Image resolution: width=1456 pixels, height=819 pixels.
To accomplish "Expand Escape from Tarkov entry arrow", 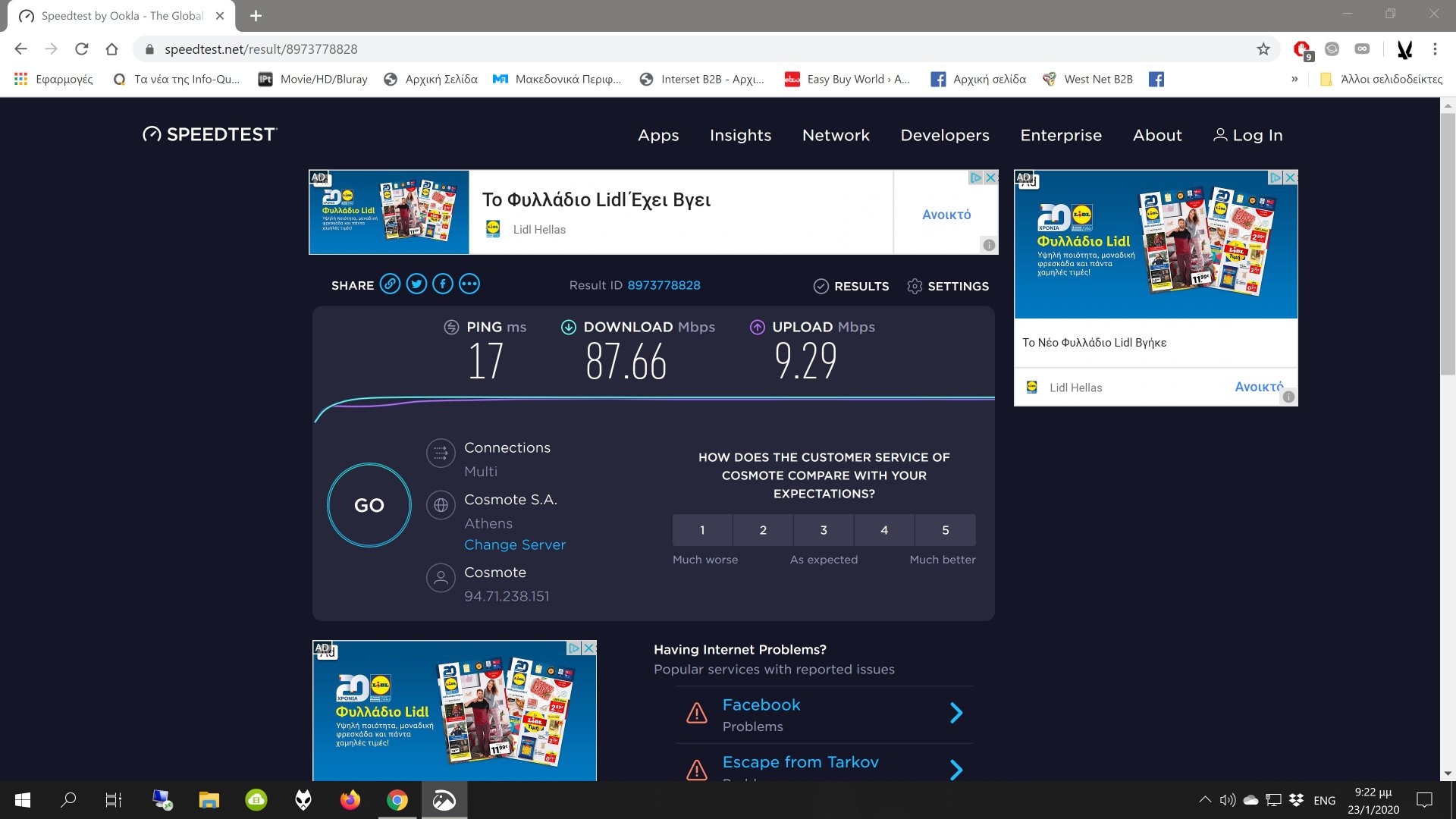I will pyautogui.click(x=956, y=770).
